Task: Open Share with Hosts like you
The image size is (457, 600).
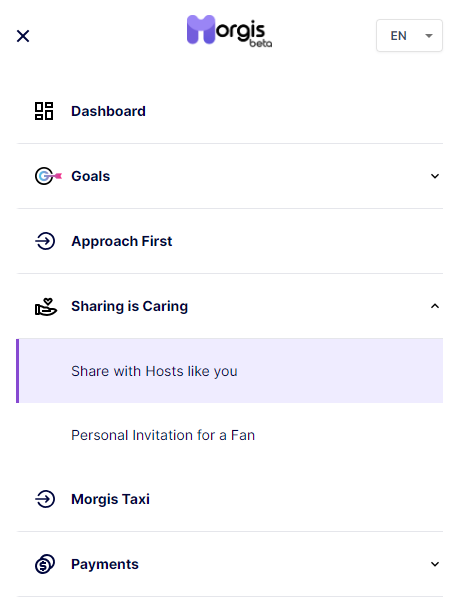Action: click(229, 371)
